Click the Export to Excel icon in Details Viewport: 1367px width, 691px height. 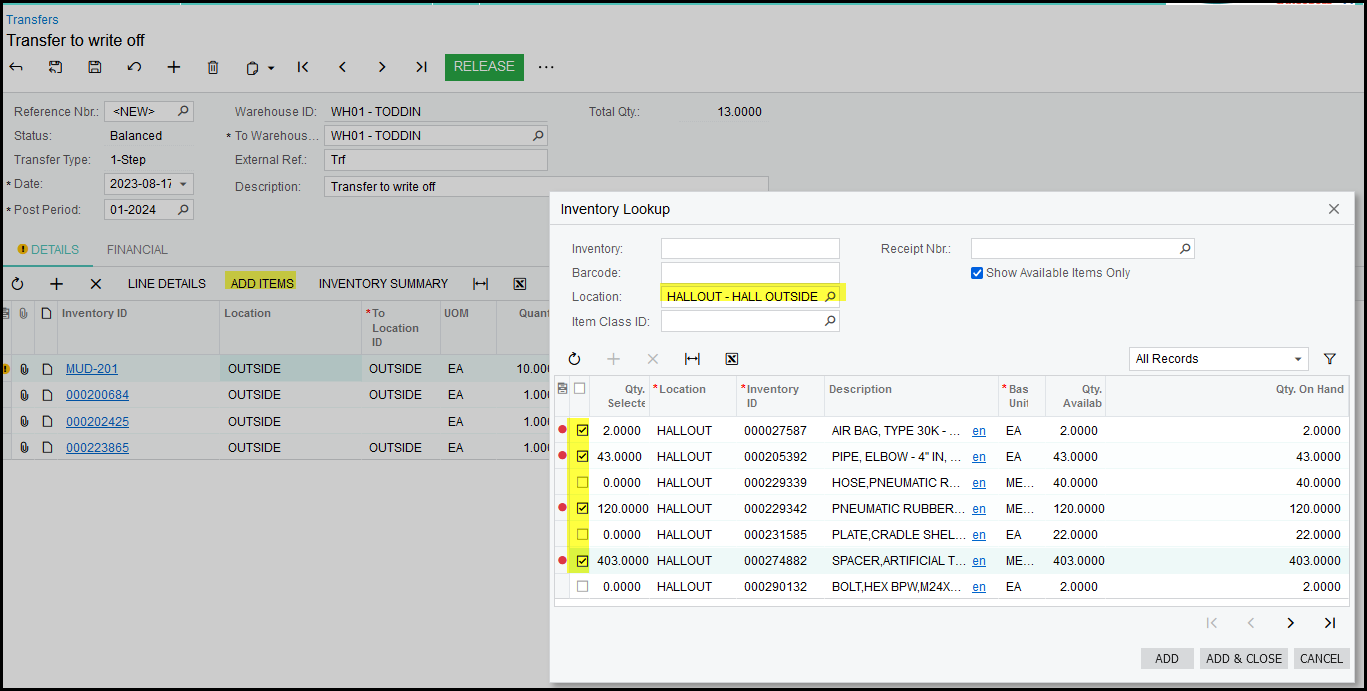(520, 284)
